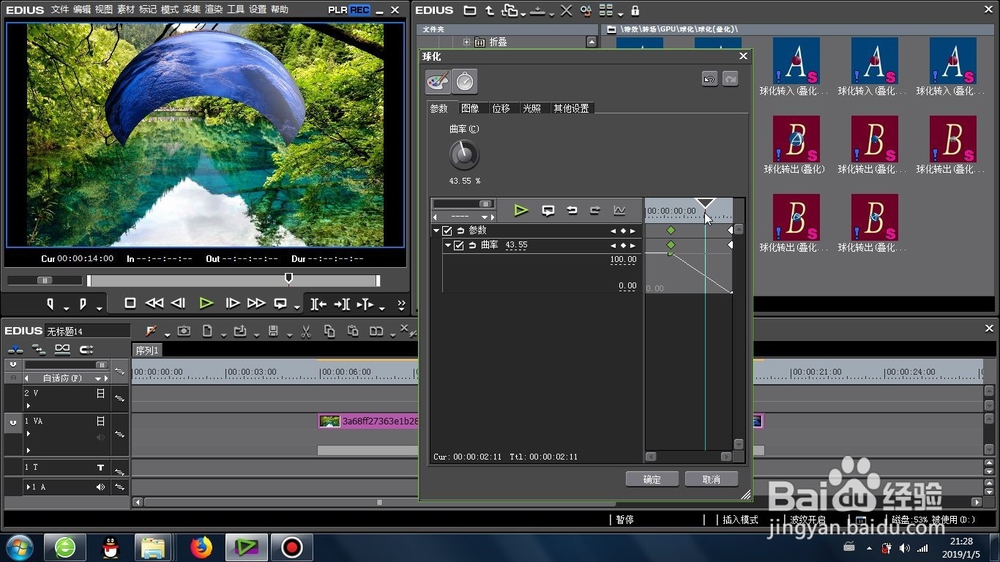Open the 自适应(F) timeline scale dropdown
This screenshot has height=562, width=1000.
pyautogui.click(x=98, y=378)
